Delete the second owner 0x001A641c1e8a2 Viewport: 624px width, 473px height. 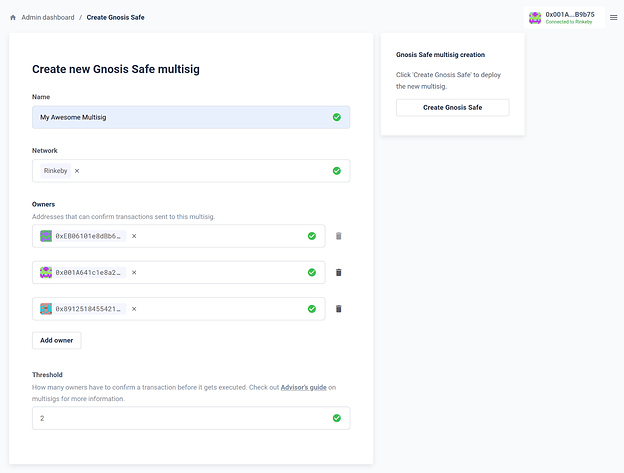coord(338,272)
